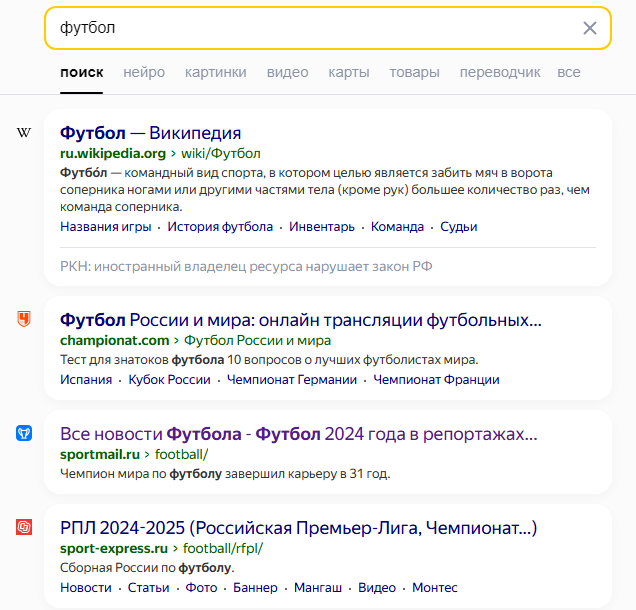This screenshot has height=610, width=636.
Task: Click the snippet Сборная России по футболу
Action: [147, 567]
